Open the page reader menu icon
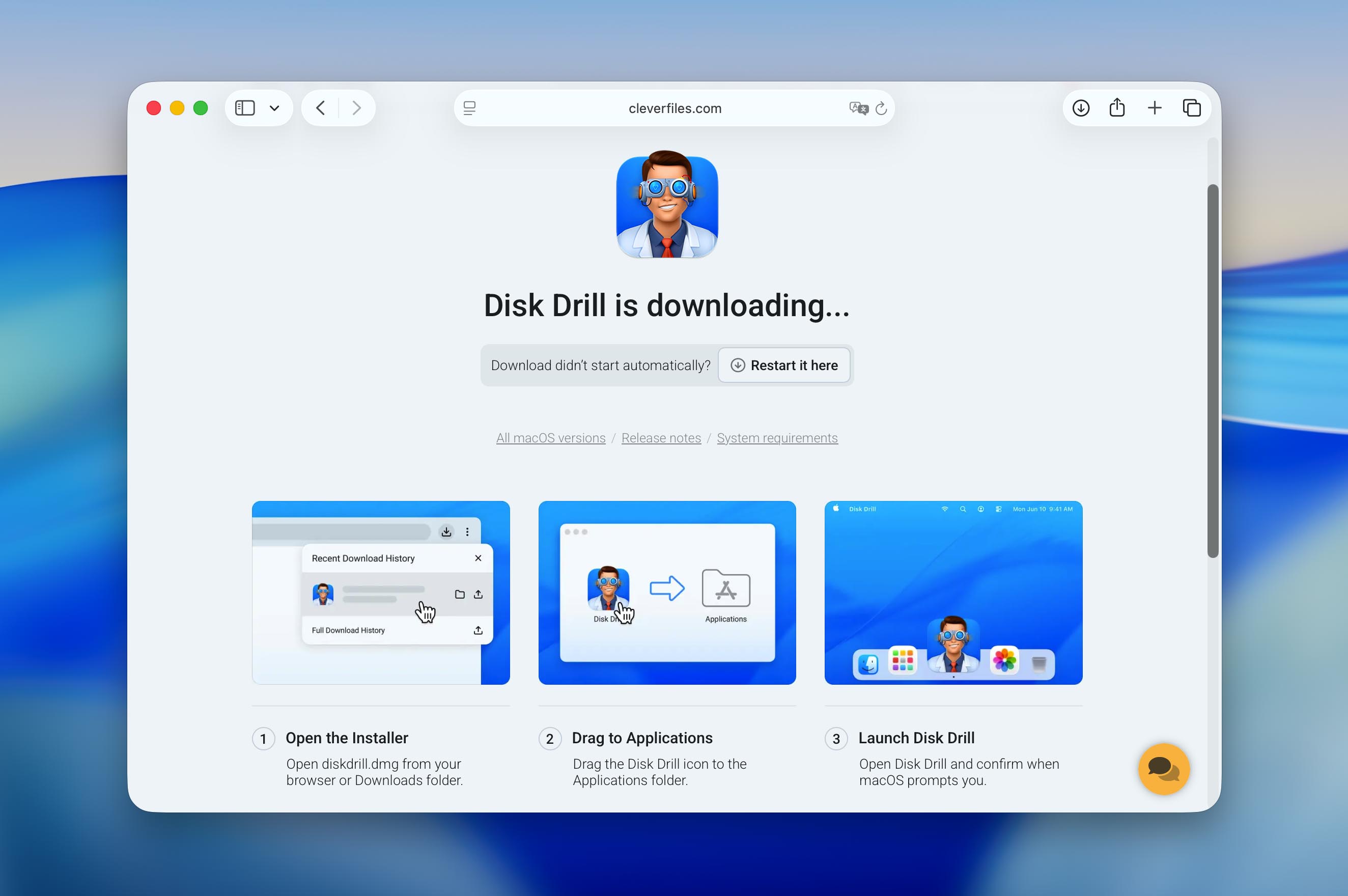The image size is (1348, 896). click(470, 108)
